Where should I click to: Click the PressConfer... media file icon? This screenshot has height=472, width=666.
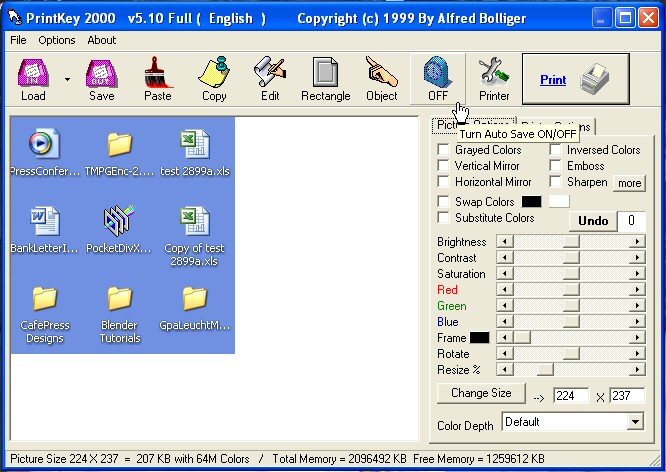click(x=44, y=144)
